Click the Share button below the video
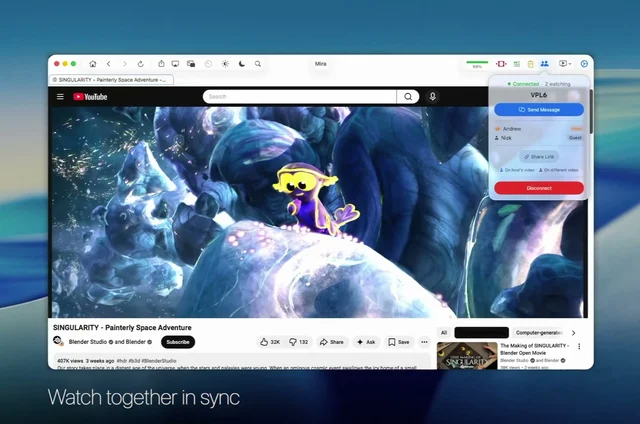The width and height of the screenshot is (640, 424). tap(332, 342)
